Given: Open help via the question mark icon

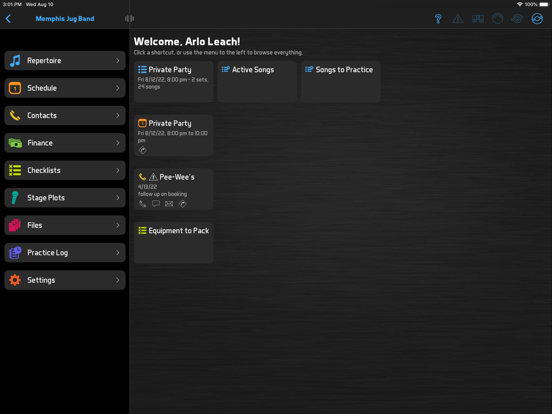Looking at the screenshot, I should click(x=438, y=19).
